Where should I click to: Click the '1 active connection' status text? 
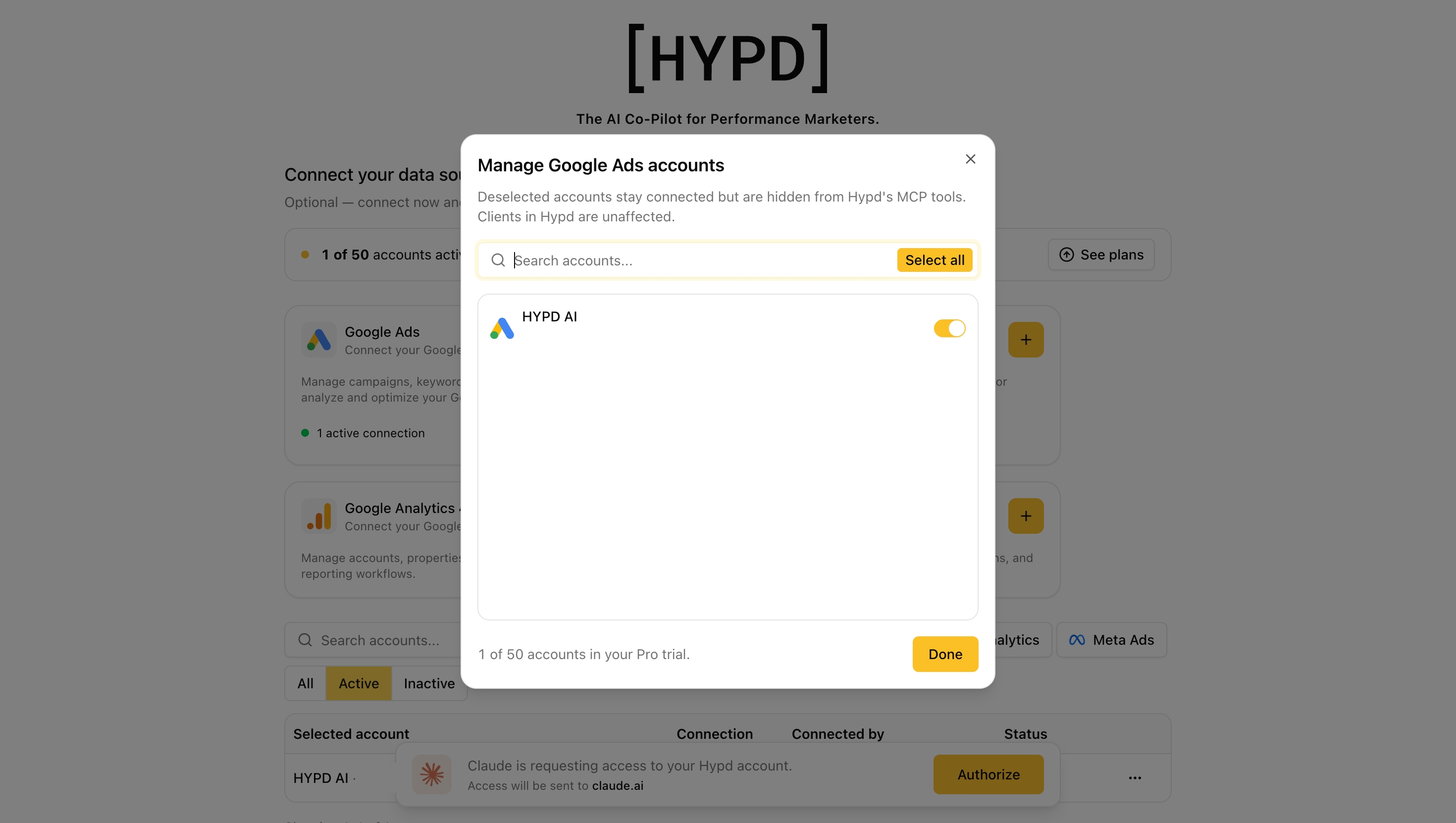click(371, 433)
